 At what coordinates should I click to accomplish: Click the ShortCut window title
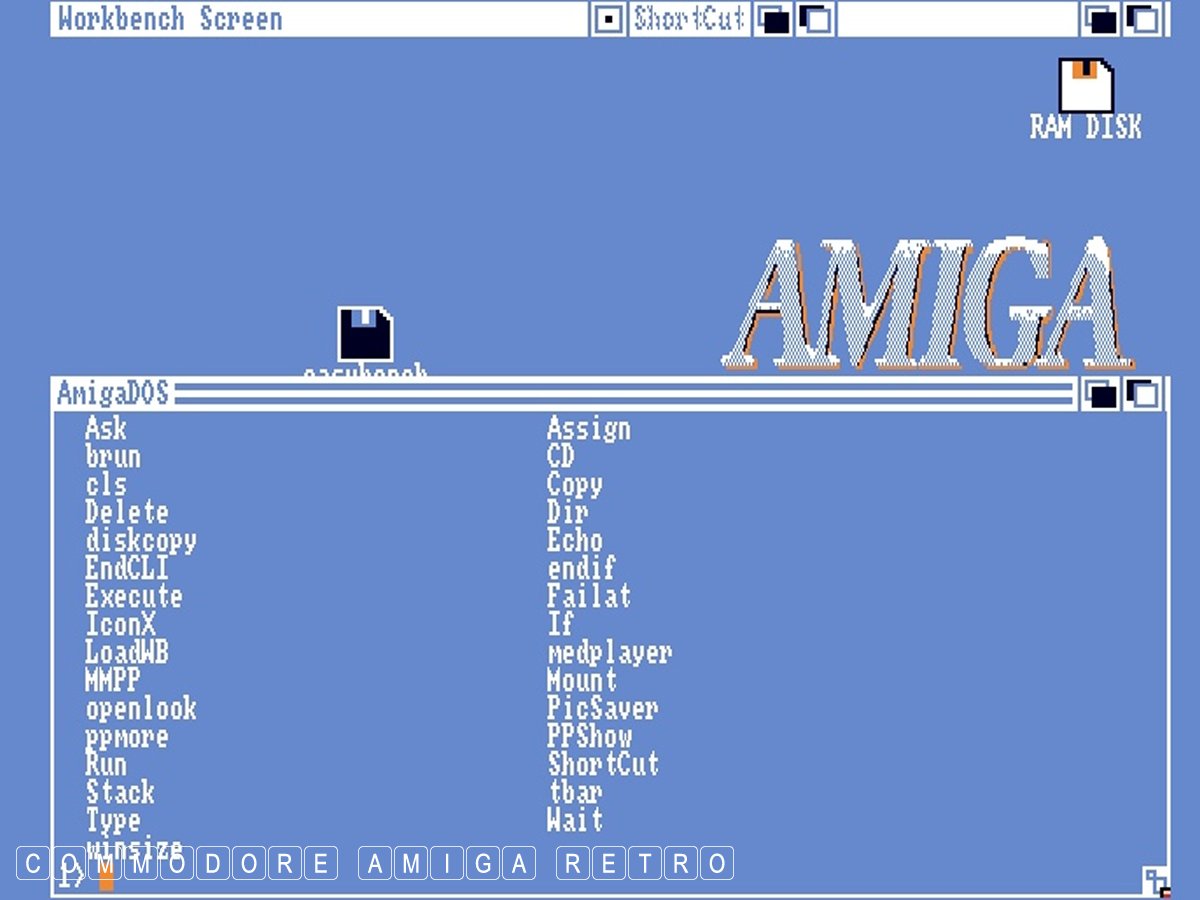(x=689, y=19)
